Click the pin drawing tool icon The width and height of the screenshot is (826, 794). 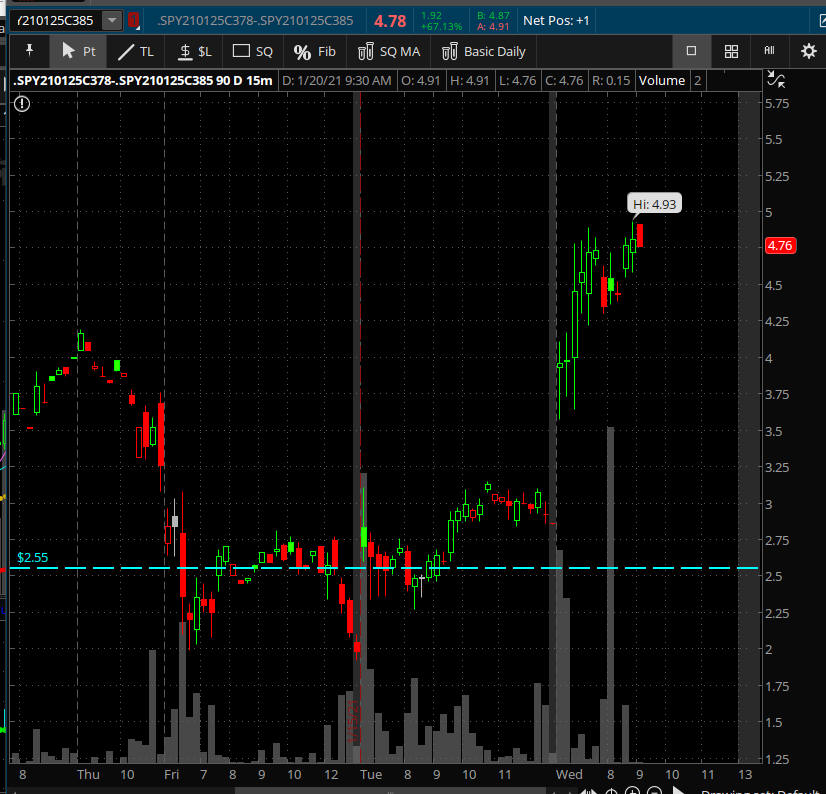pos(29,51)
